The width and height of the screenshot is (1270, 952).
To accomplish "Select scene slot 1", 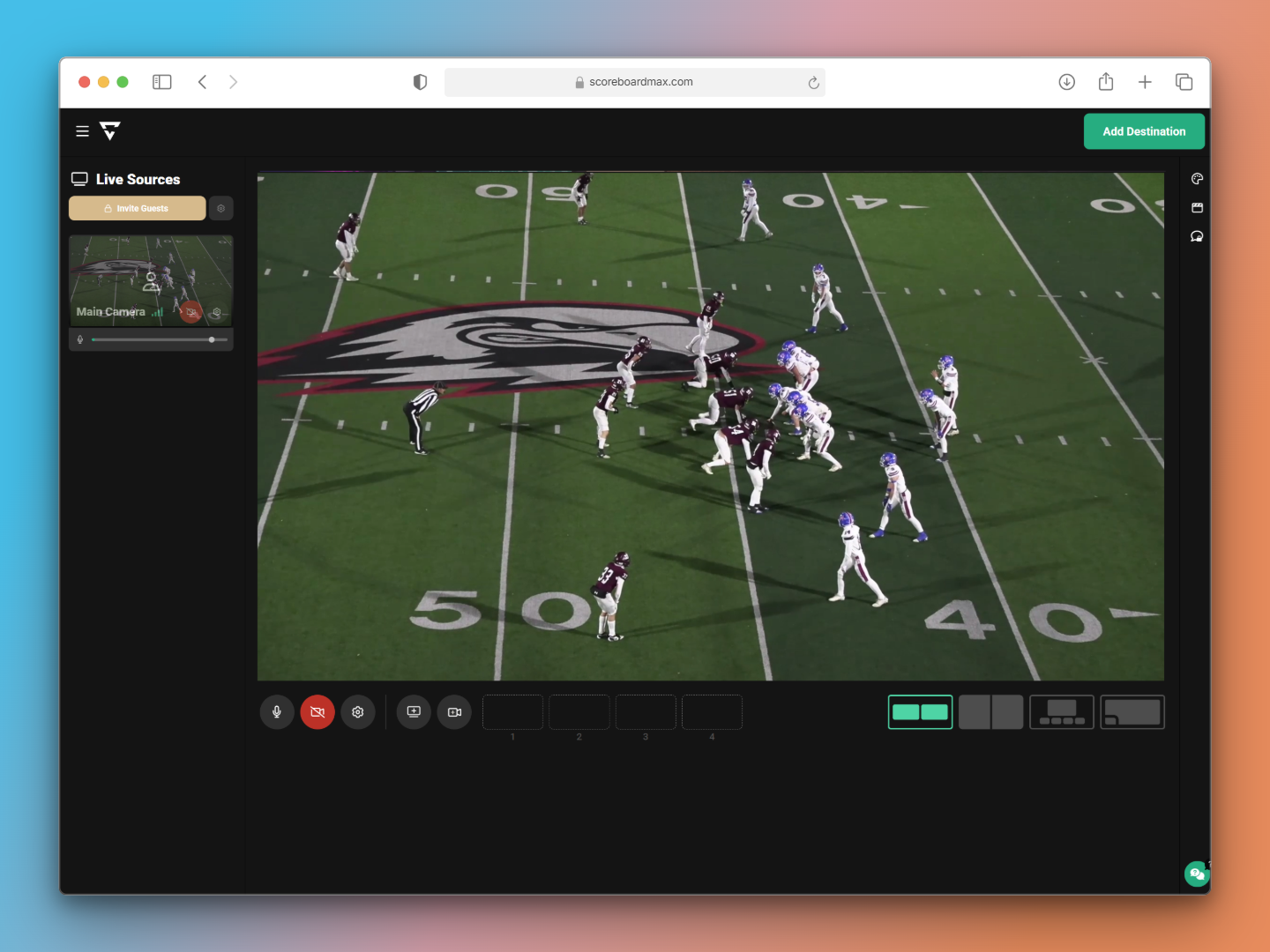I will (x=512, y=712).
